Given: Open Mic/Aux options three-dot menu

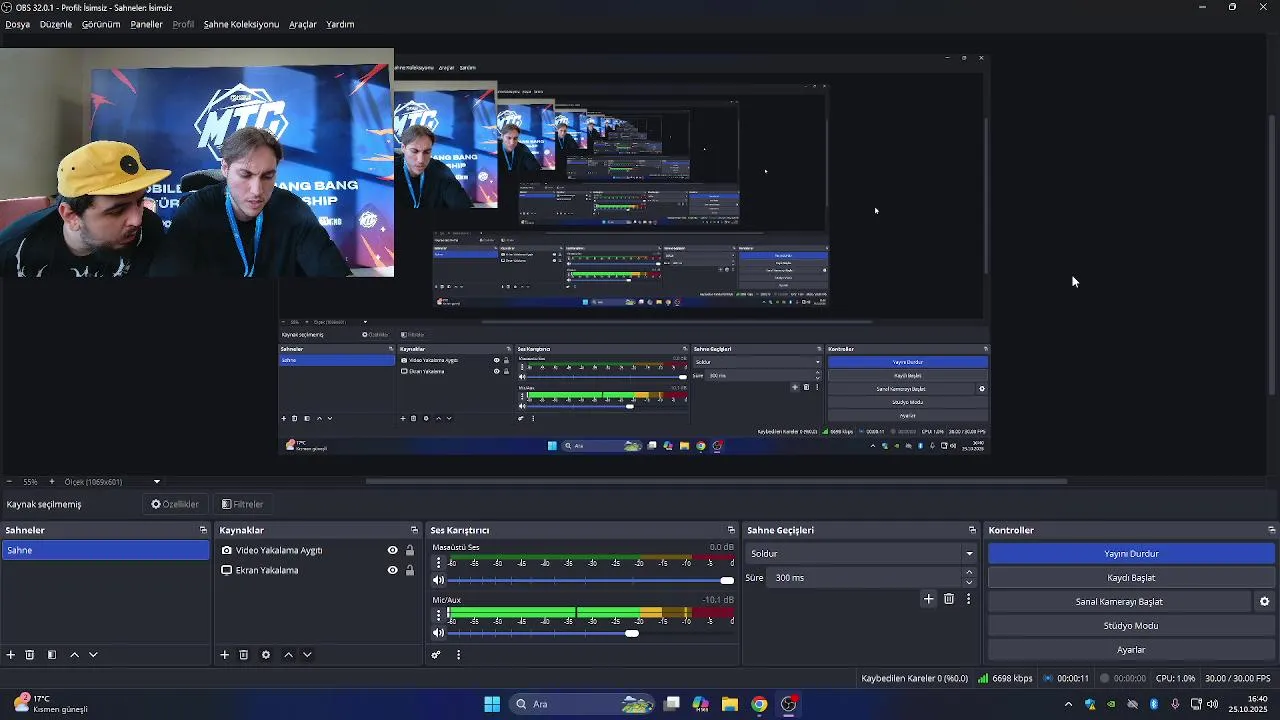Looking at the screenshot, I should 438,615.
